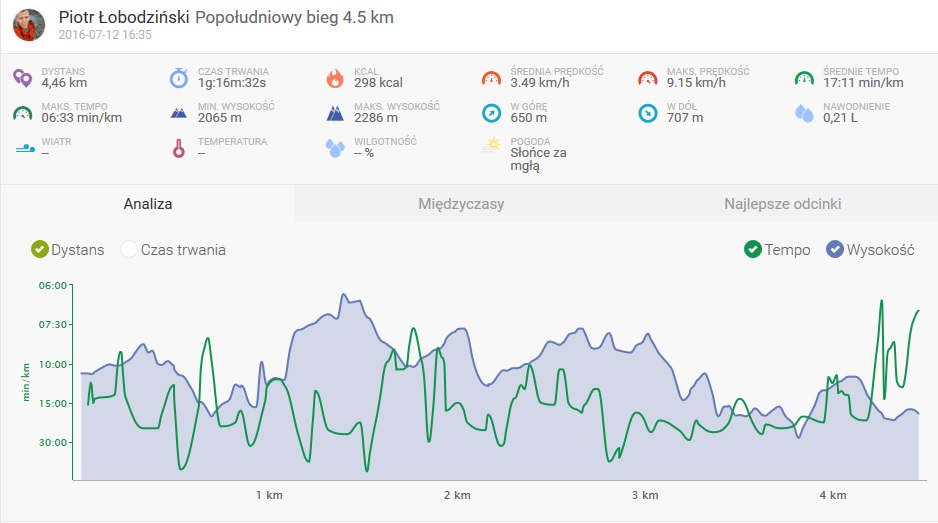Toggle the Tempo chart series
This screenshot has height=523, width=938.
[x=753, y=250]
